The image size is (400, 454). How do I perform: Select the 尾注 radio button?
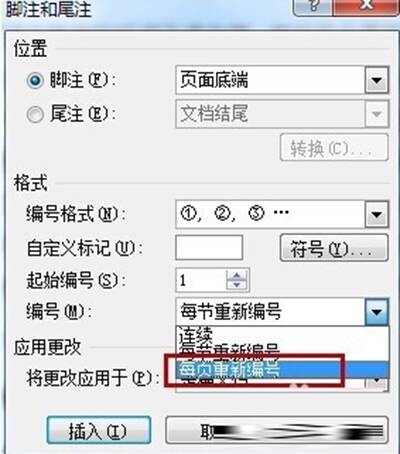(x=35, y=114)
